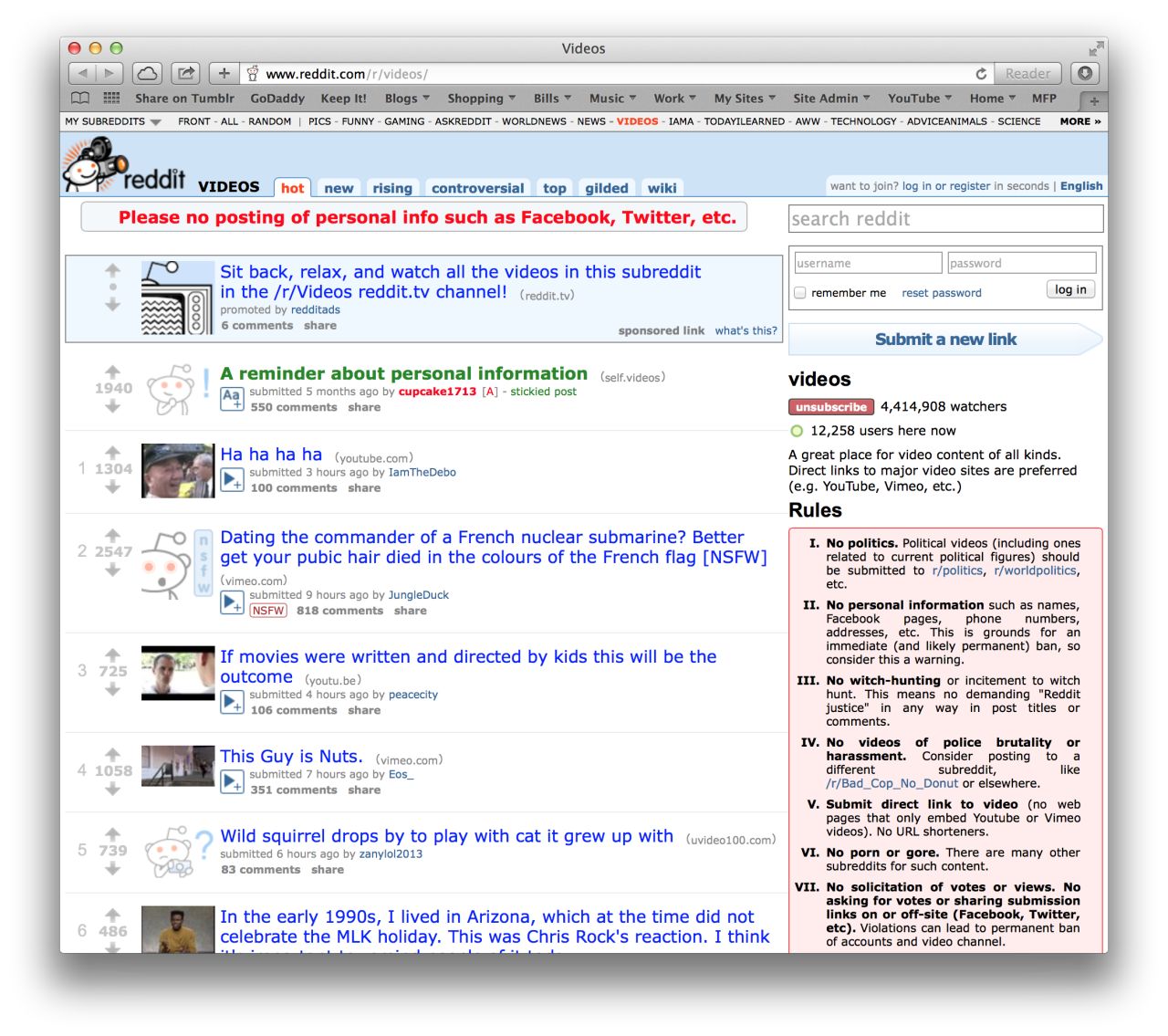Open user profile 'cupcake1713'
This screenshot has width=1168, height=1036.
point(437,392)
